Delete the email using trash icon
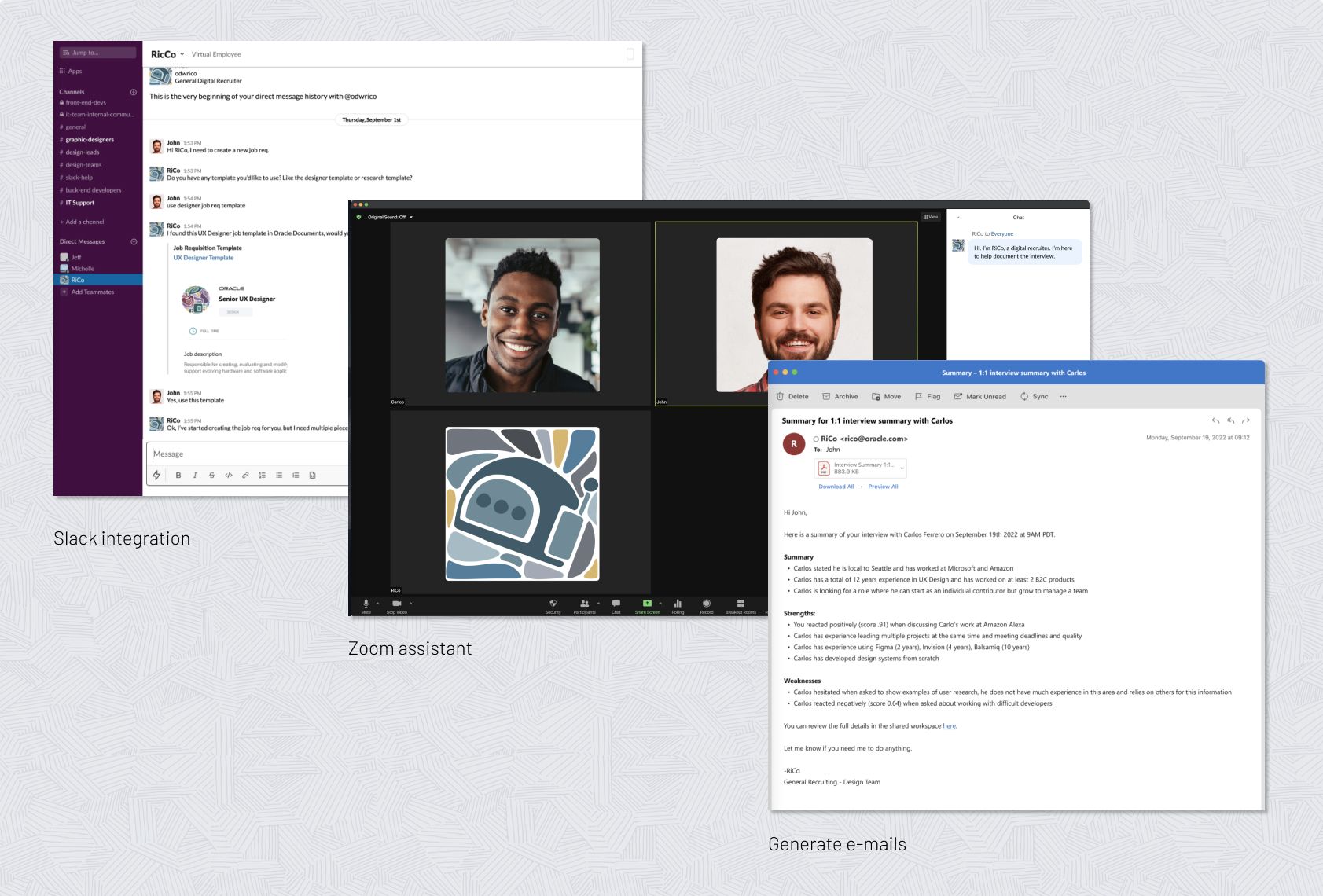 click(x=781, y=397)
